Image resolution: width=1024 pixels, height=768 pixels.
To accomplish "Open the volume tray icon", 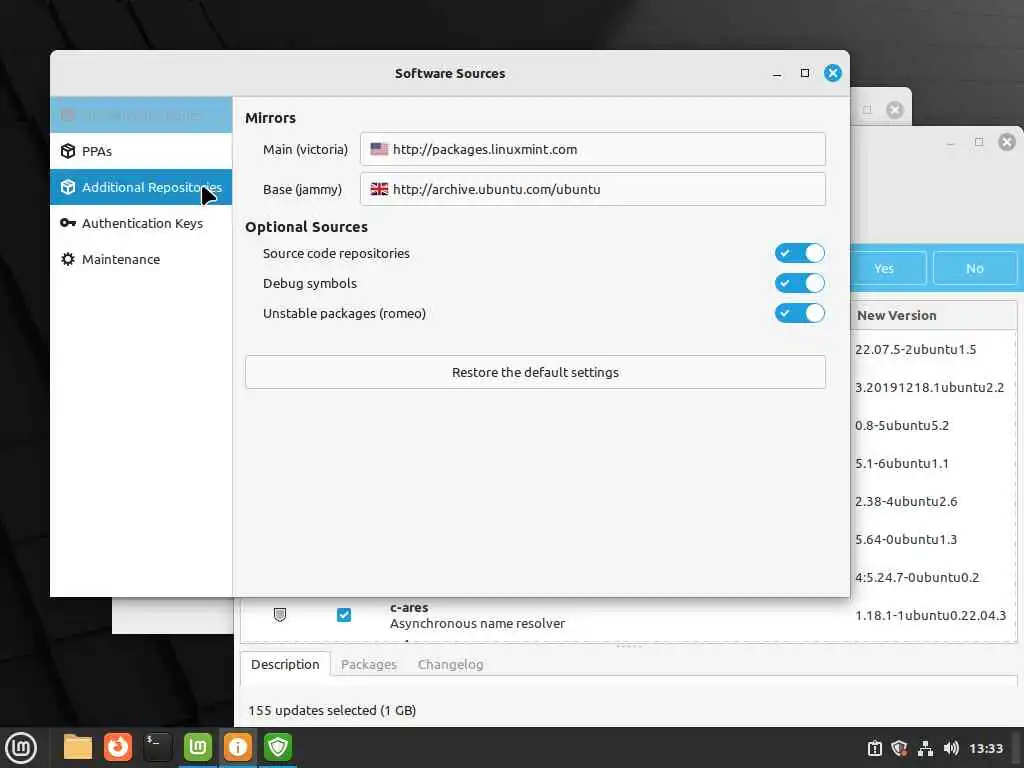I will 951,748.
